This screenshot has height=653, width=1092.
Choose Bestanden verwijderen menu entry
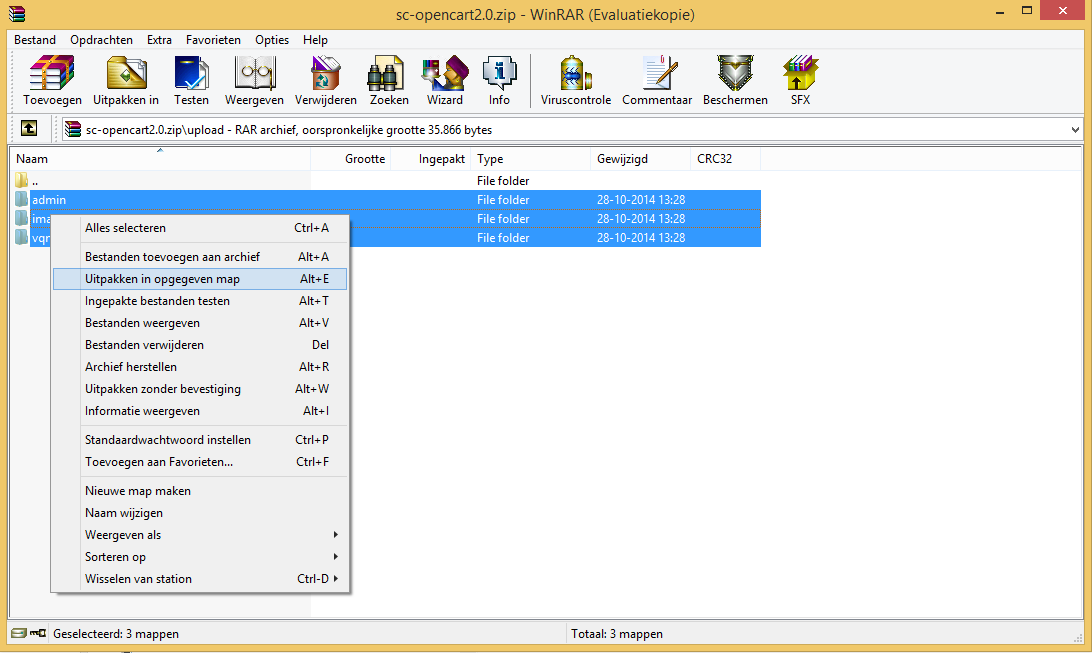click(200, 345)
